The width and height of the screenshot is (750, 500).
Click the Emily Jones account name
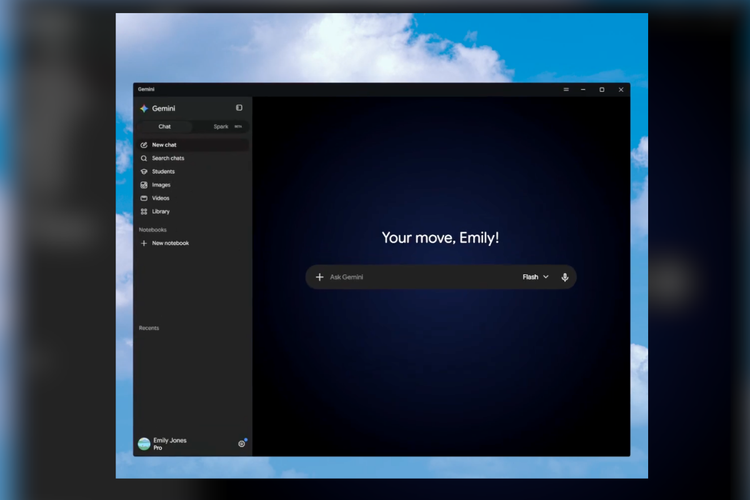click(x=170, y=441)
